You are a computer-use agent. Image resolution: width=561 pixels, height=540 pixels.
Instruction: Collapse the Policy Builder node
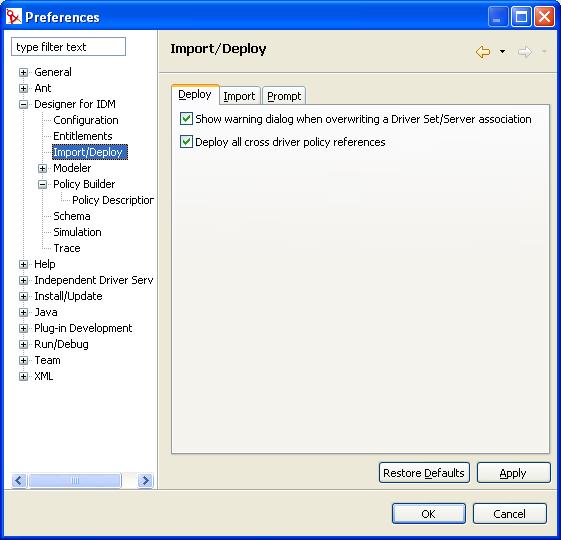pos(42,184)
